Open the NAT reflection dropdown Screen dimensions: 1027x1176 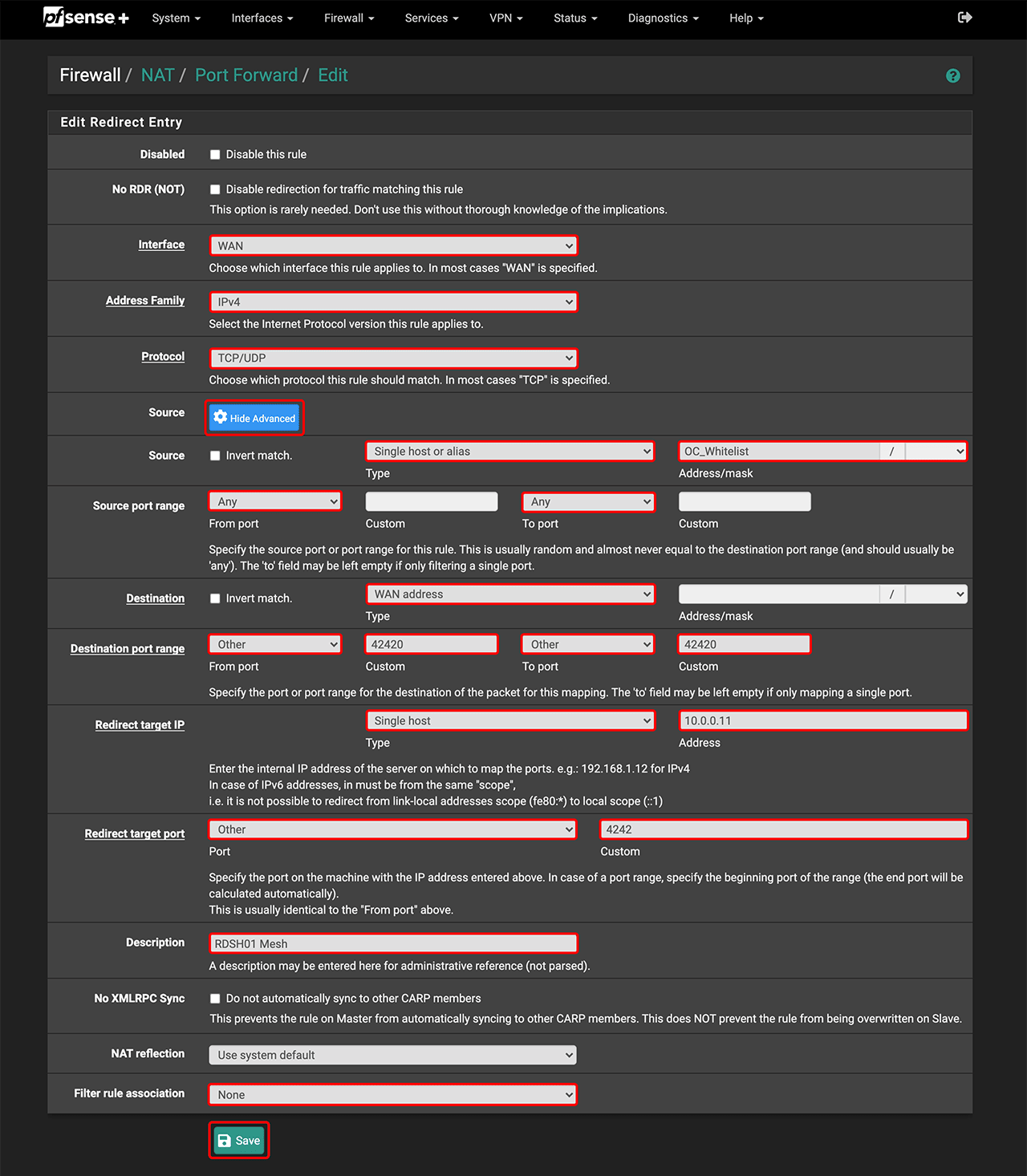tap(392, 1055)
